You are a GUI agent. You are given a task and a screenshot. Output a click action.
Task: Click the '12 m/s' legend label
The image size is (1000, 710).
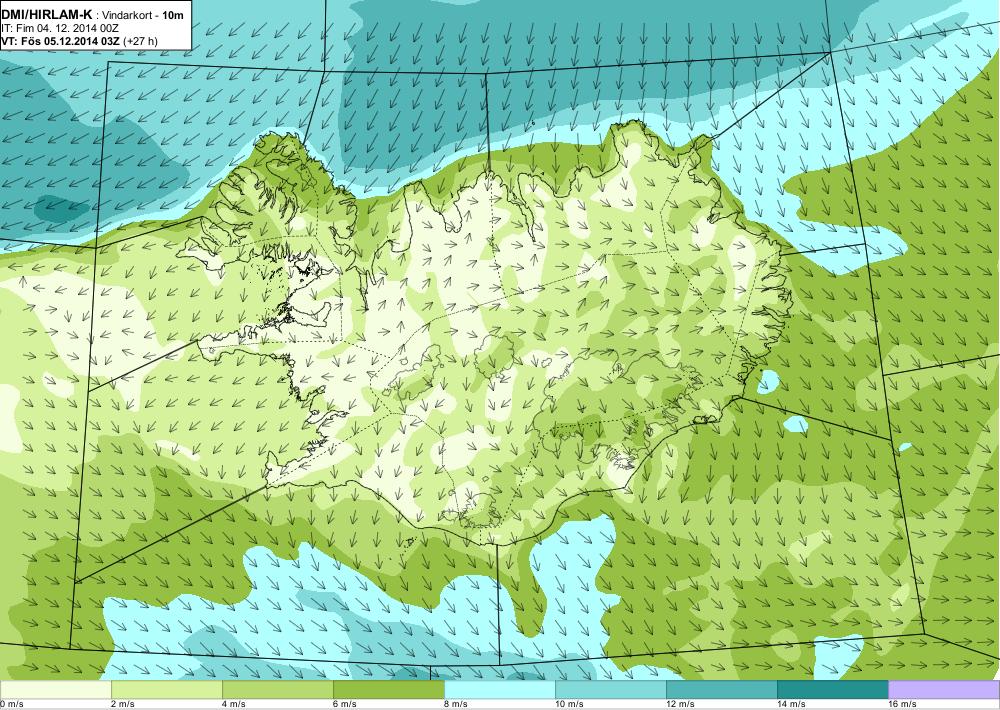(680, 704)
